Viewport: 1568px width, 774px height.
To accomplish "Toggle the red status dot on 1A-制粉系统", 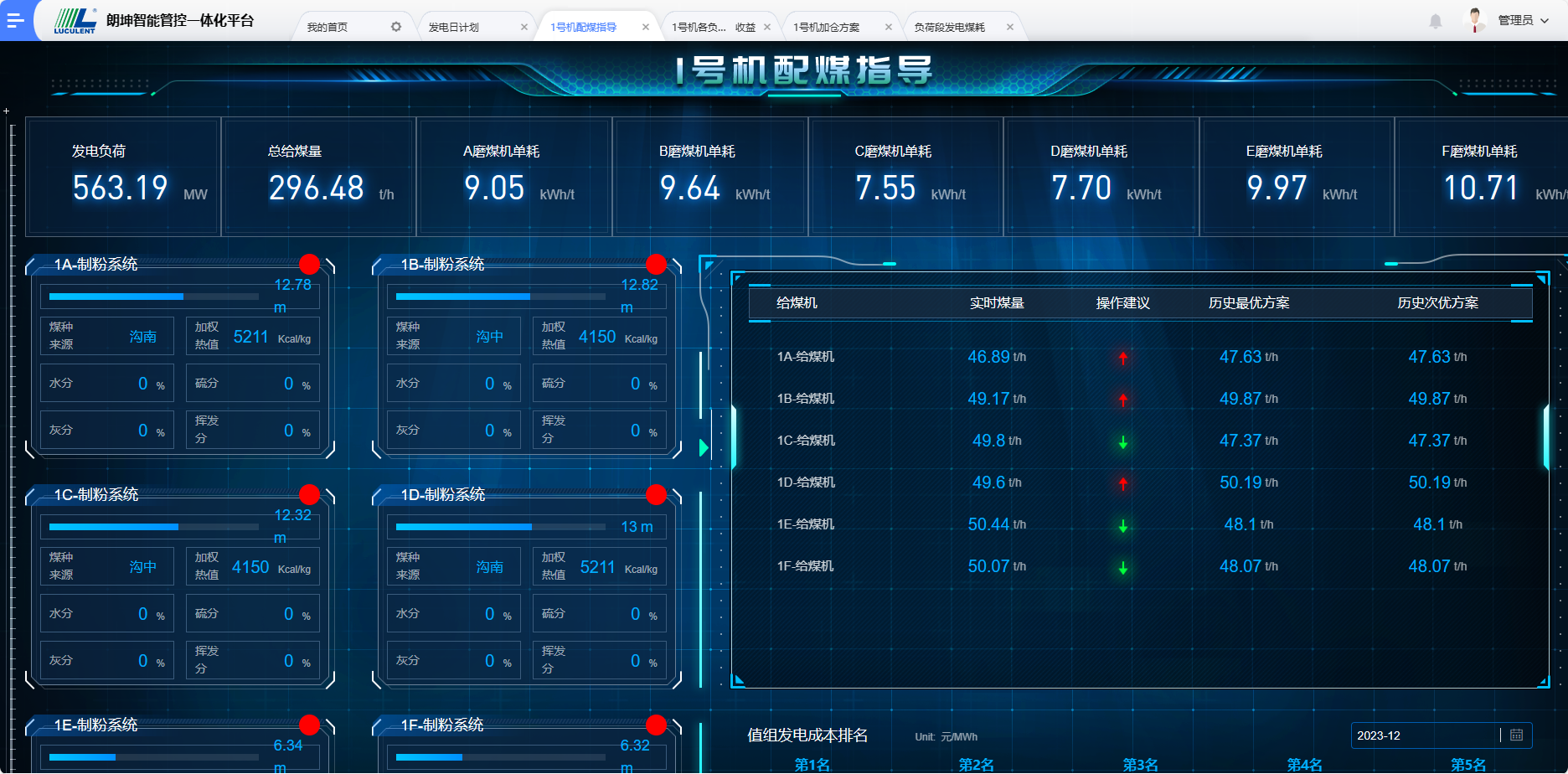I will pyautogui.click(x=309, y=264).
